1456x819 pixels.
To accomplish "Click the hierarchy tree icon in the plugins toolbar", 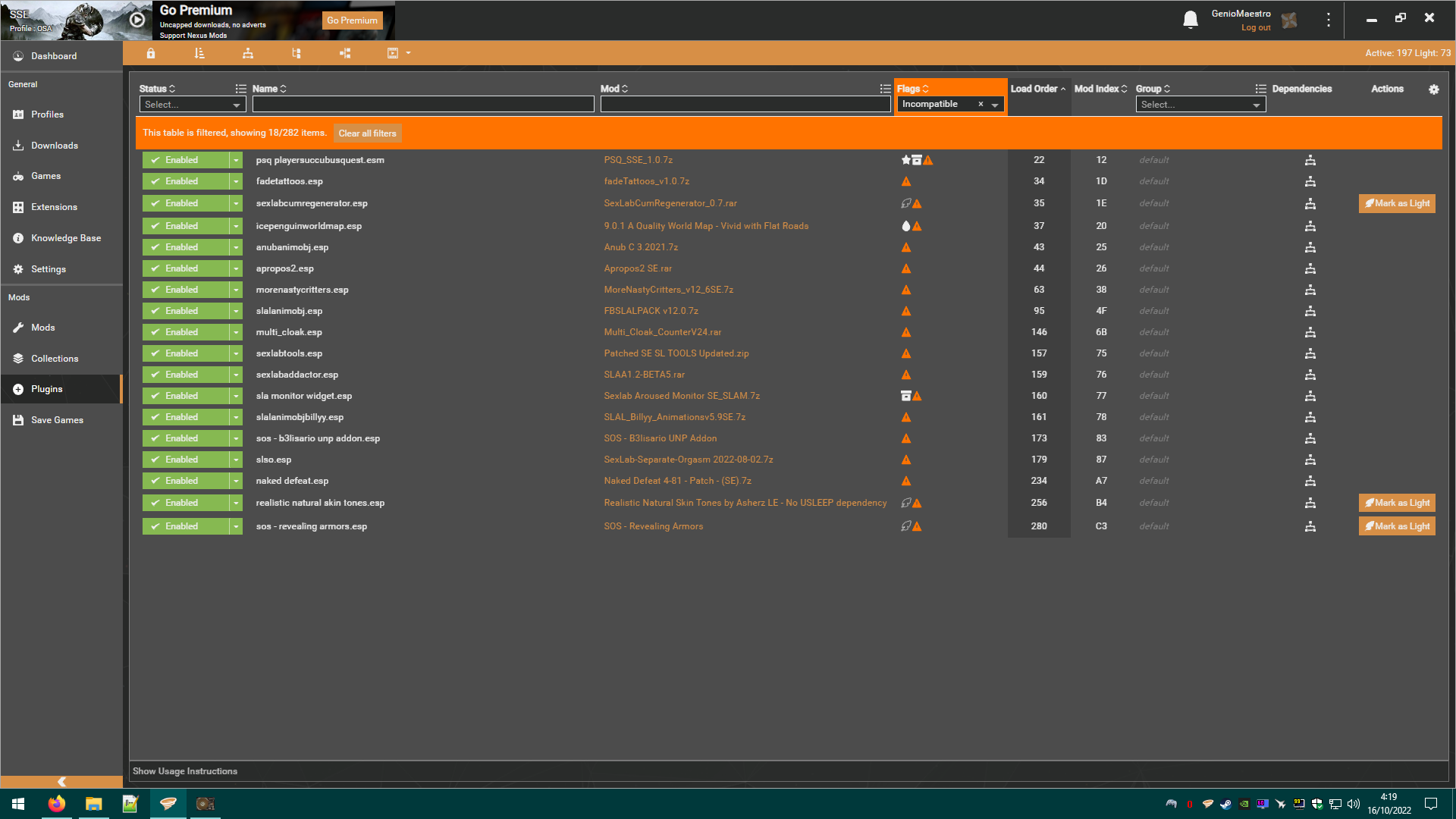I will (248, 53).
